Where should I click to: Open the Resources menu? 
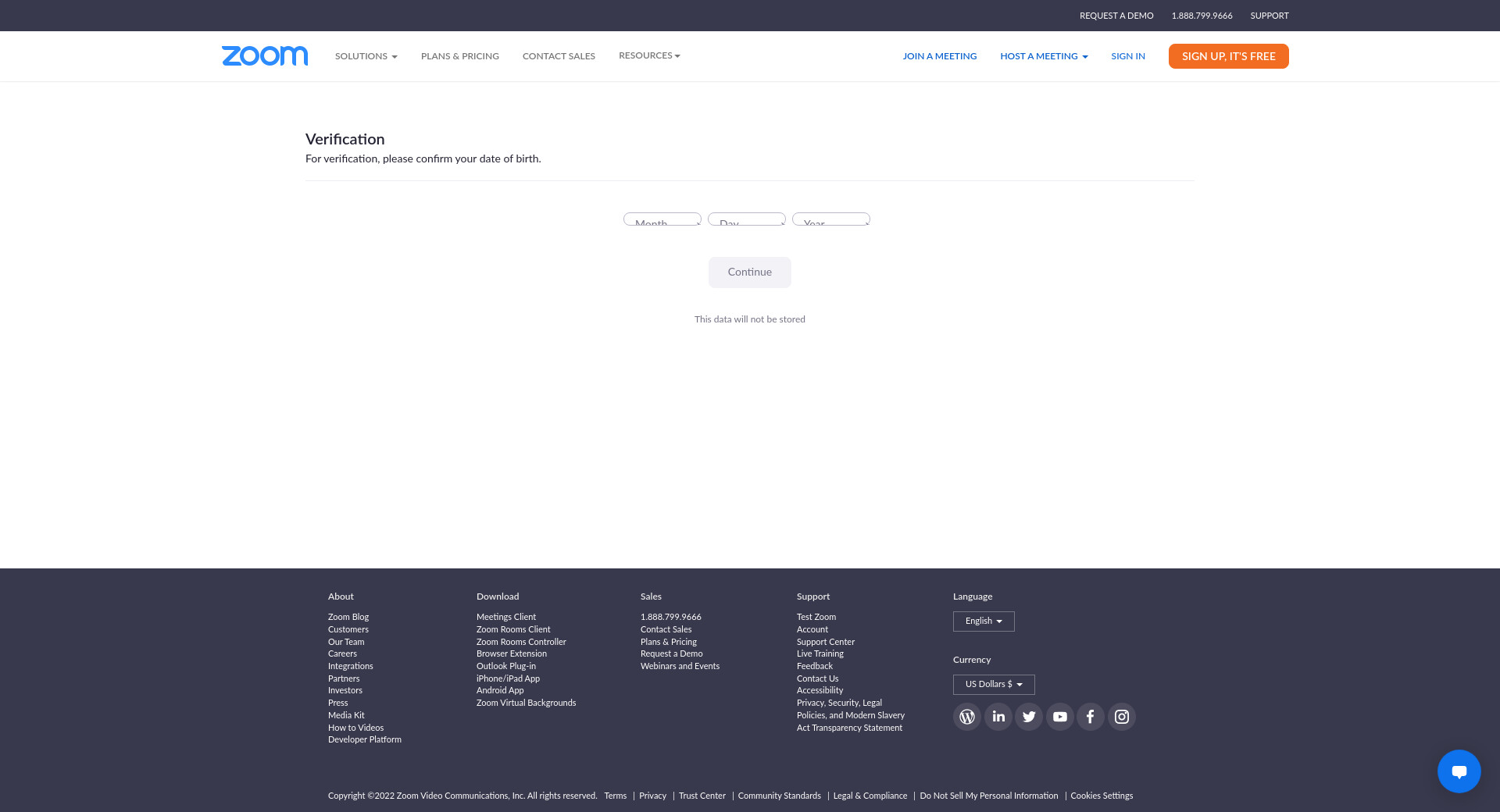pyautogui.click(x=649, y=55)
